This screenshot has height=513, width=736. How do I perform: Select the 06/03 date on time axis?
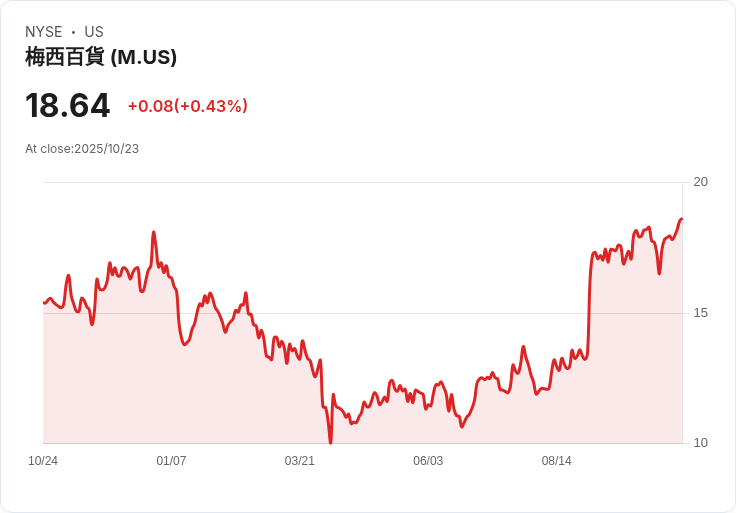coord(428,461)
